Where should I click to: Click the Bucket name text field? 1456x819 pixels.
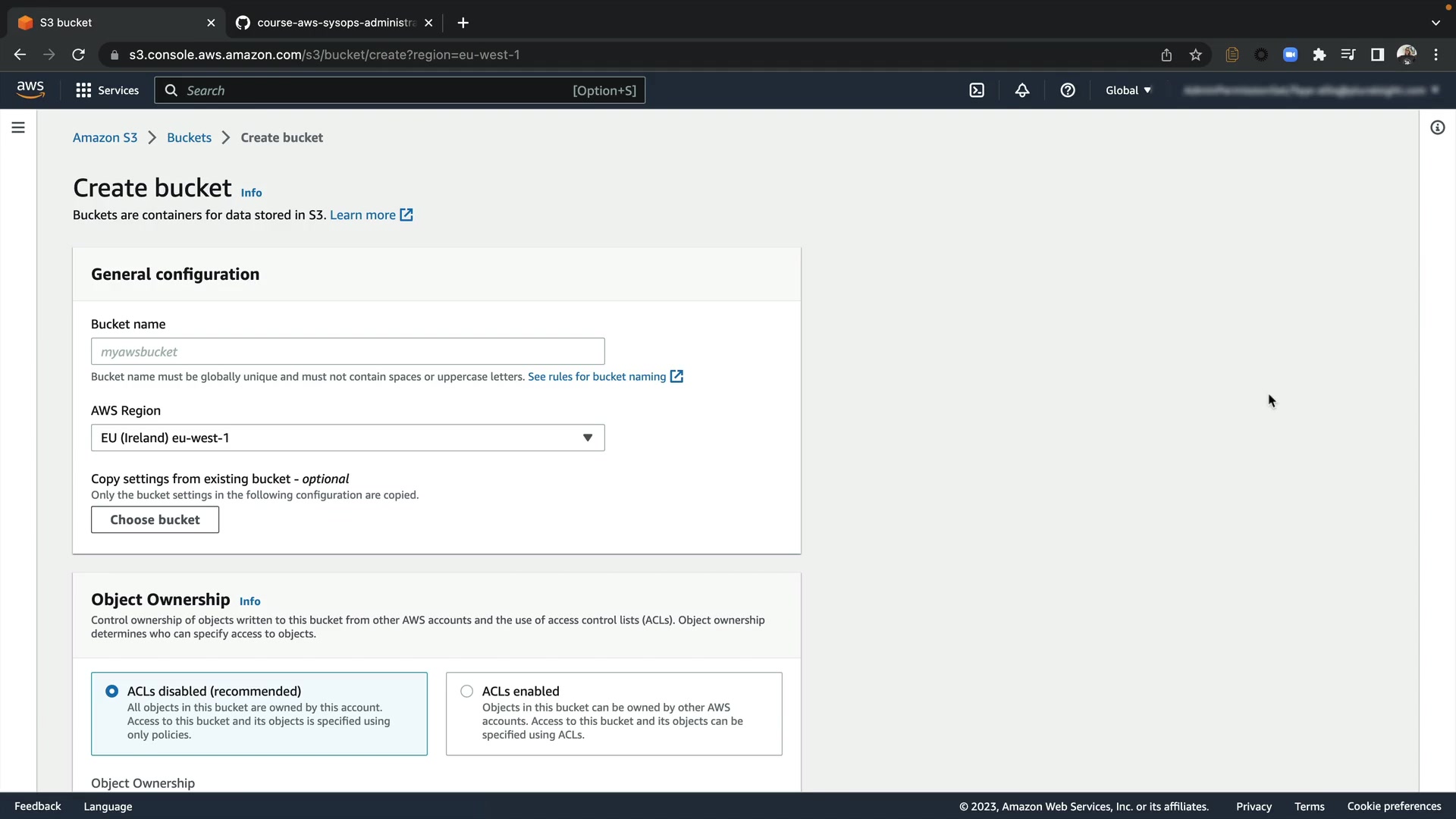(x=347, y=351)
